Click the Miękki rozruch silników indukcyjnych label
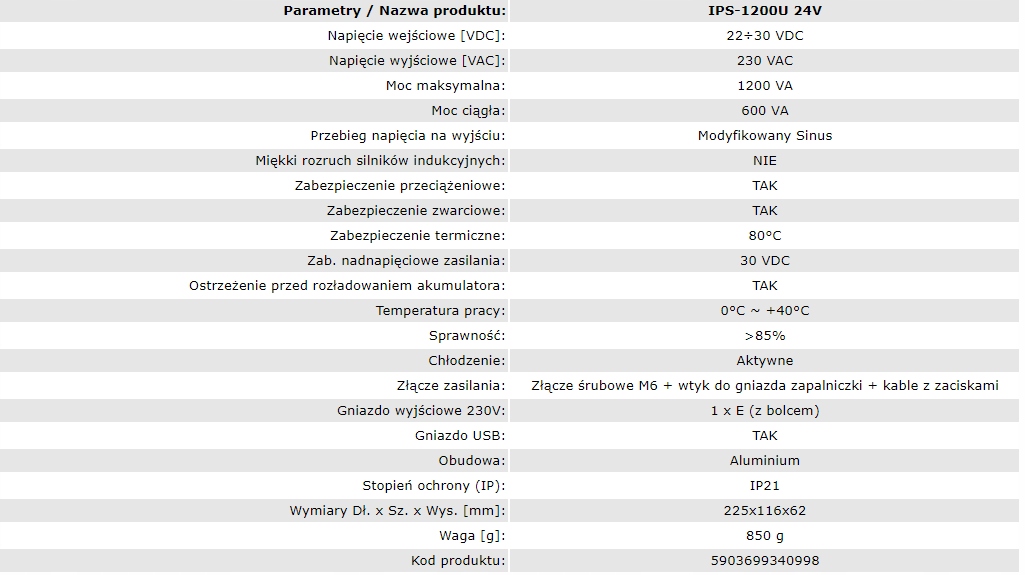This screenshot has height=575, width=1026. (x=380, y=161)
